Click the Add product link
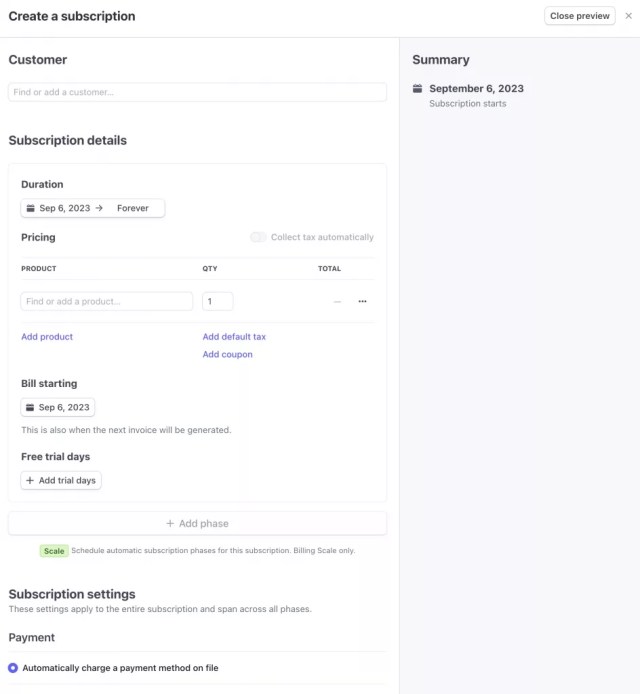640x694 pixels. coord(47,337)
